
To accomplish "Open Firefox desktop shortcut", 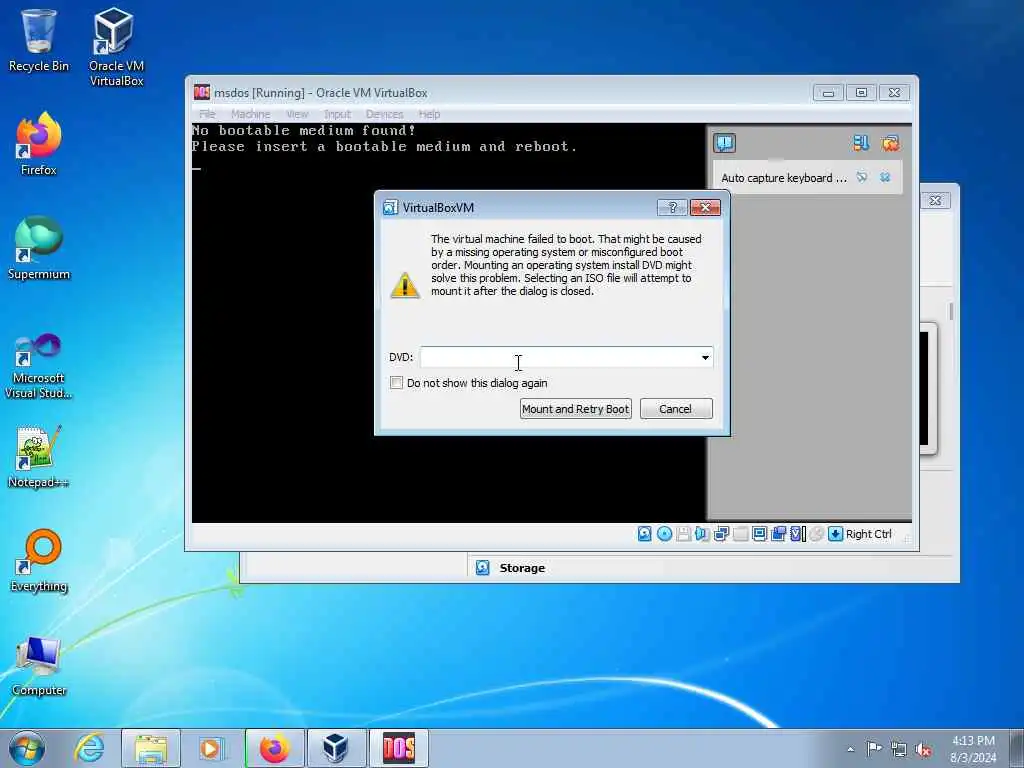I will [x=39, y=144].
